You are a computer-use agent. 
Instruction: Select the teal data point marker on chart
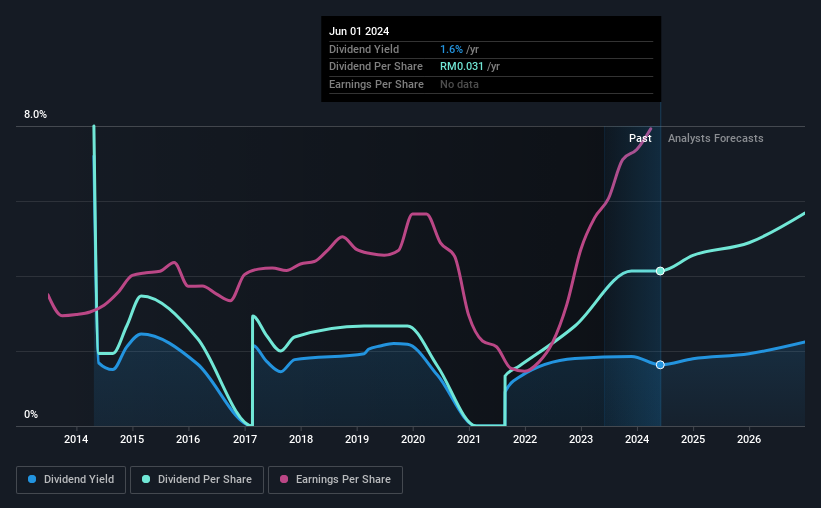pyautogui.click(x=660, y=271)
